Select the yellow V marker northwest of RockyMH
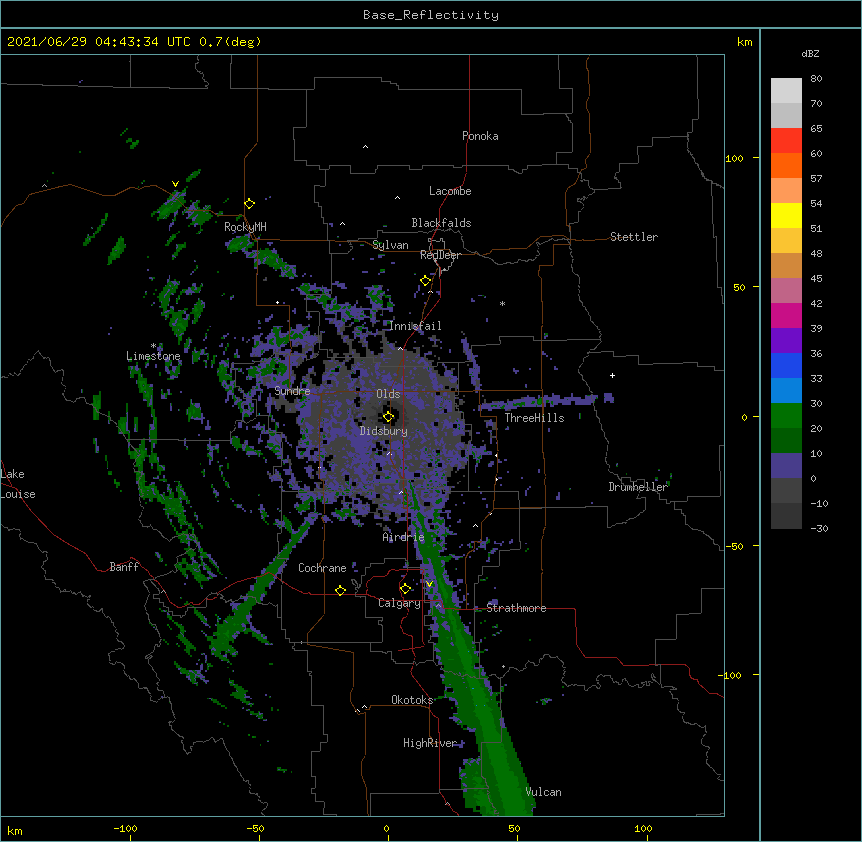 coord(175,184)
